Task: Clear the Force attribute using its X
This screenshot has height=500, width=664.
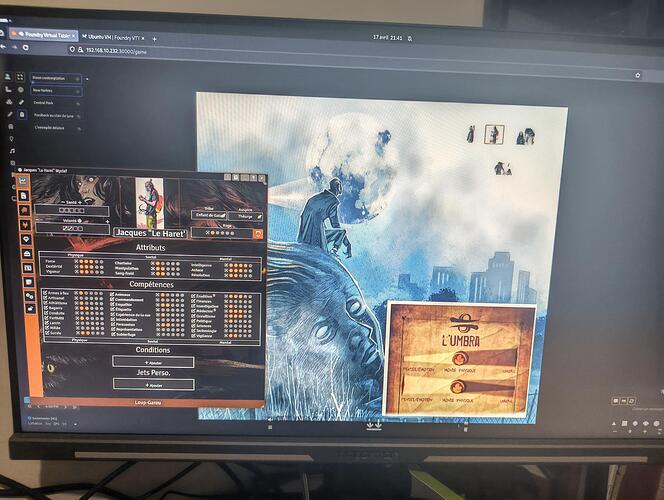Action: [77, 262]
